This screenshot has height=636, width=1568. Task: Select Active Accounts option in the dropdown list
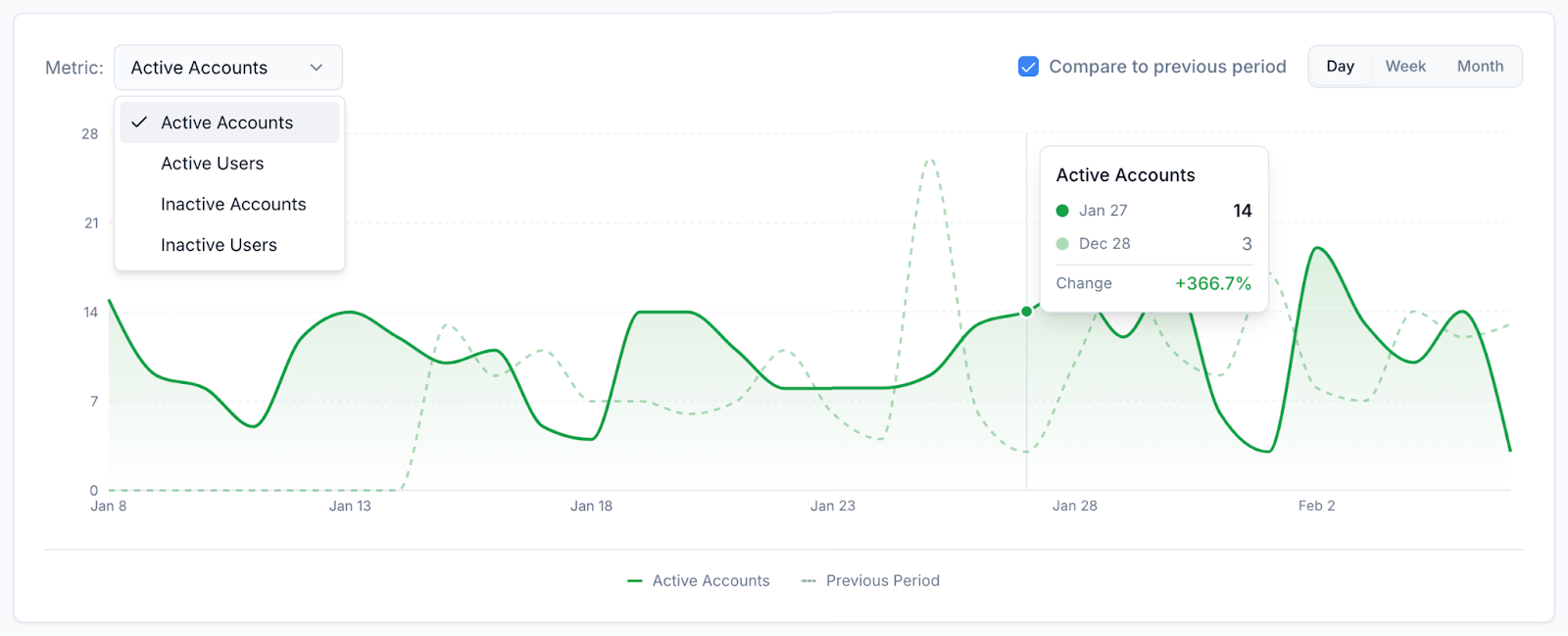coord(229,122)
